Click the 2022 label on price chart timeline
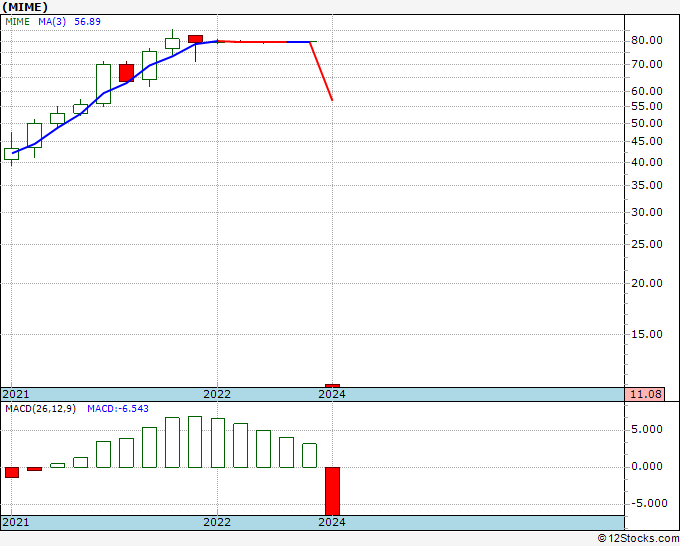 coord(217,394)
